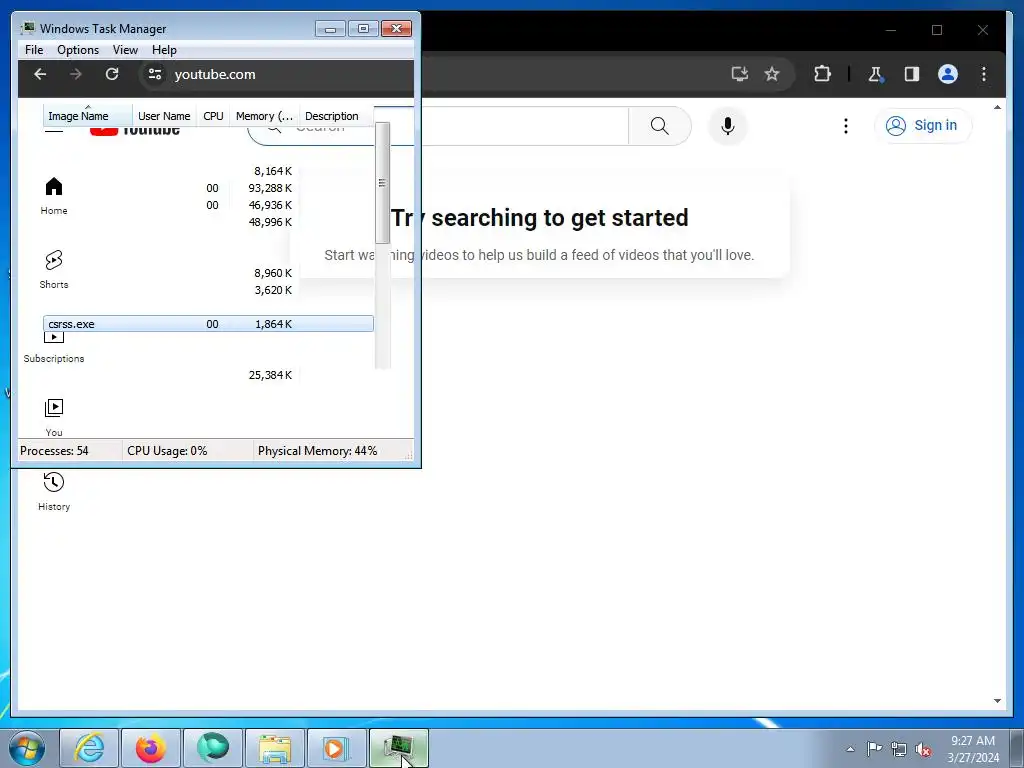Click the page scrollbar up arrow
This screenshot has height=768, width=1024.
point(997,107)
